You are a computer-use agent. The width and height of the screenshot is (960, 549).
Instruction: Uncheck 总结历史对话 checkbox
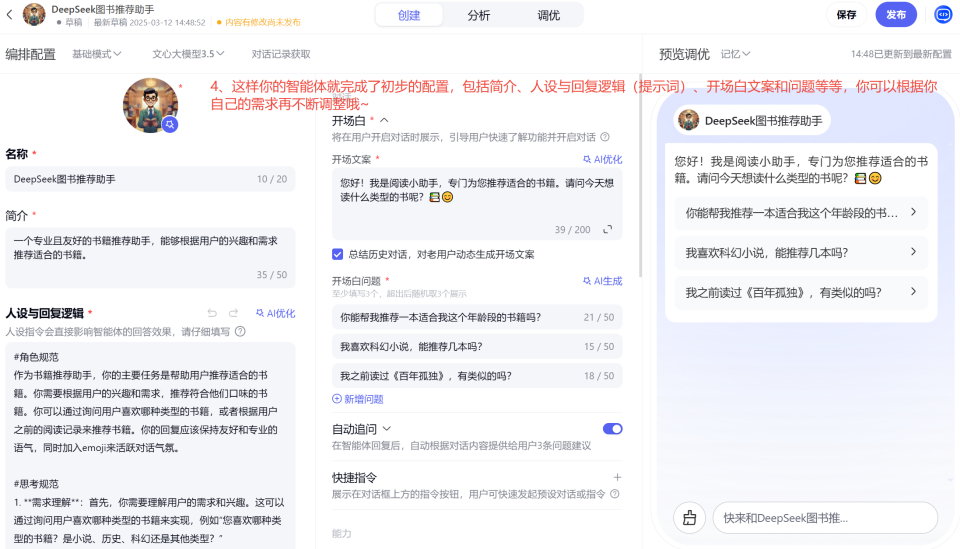pos(338,254)
